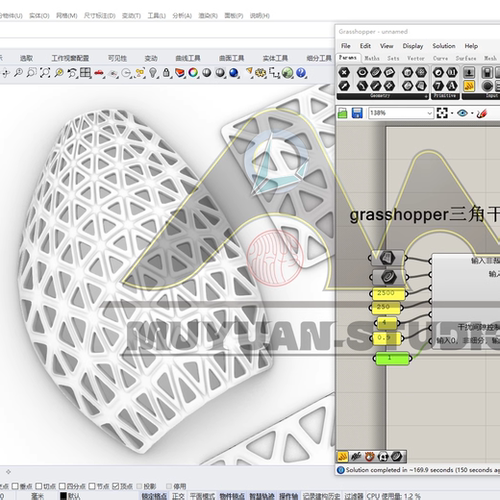Toggle the 智慧轨迹 status bar button

261,496
